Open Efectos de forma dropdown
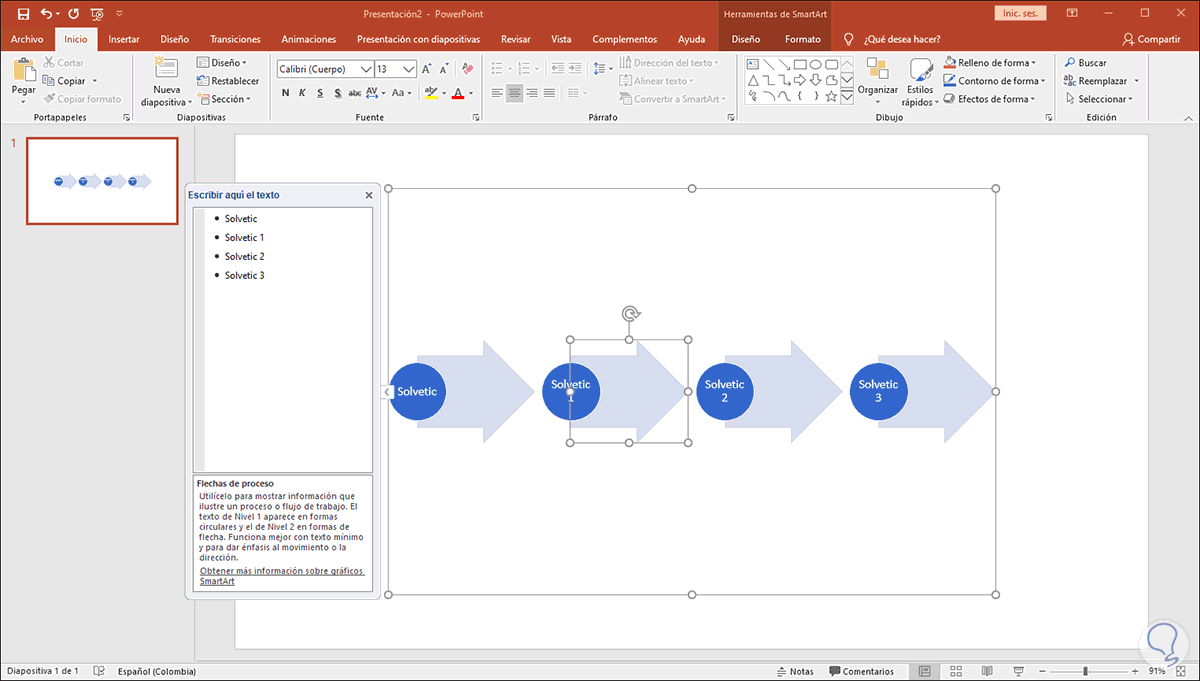Image resolution: width=1200 pixels, height=681 pixels. click(990, 99)
